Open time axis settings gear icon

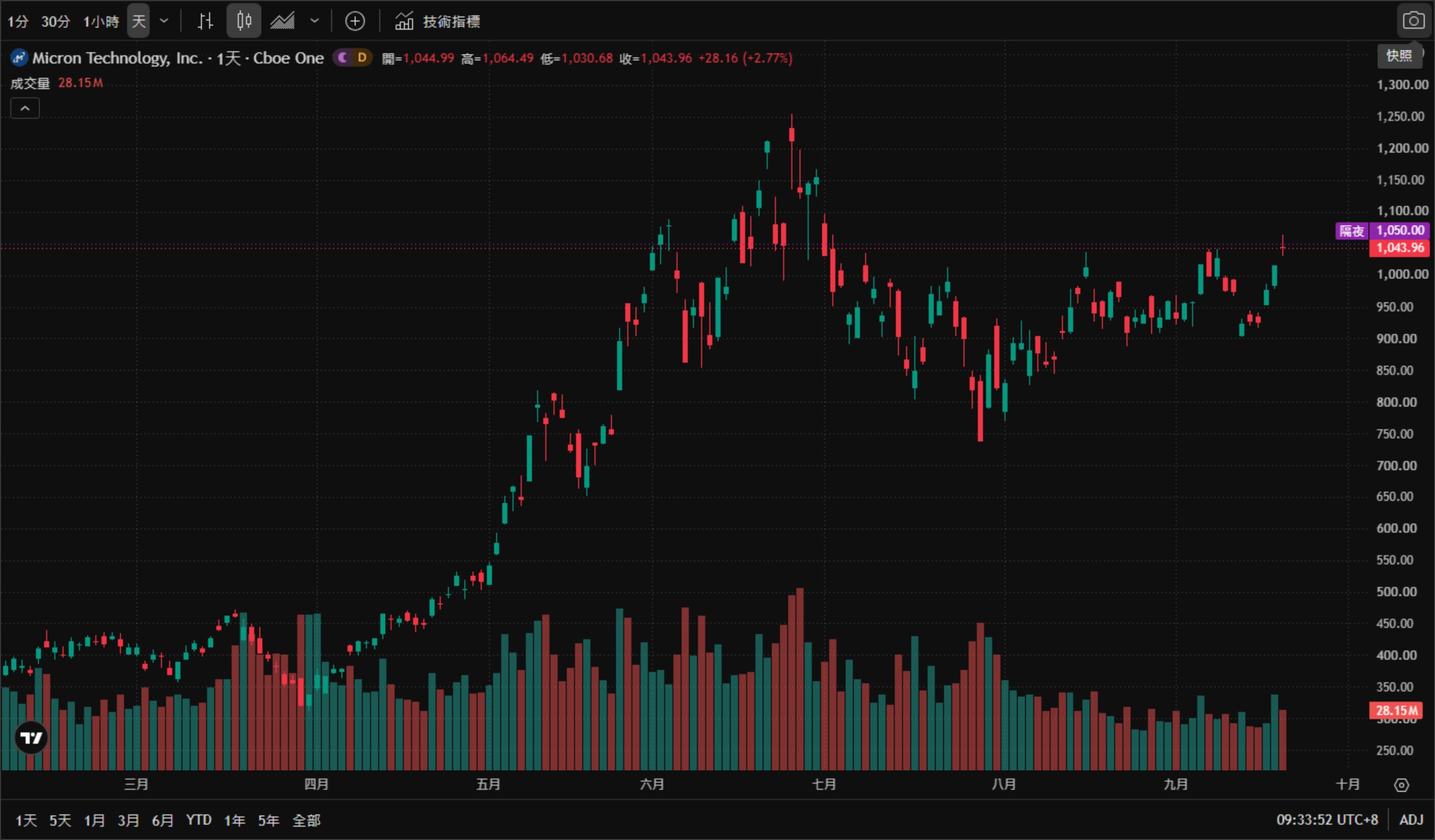1401,785
